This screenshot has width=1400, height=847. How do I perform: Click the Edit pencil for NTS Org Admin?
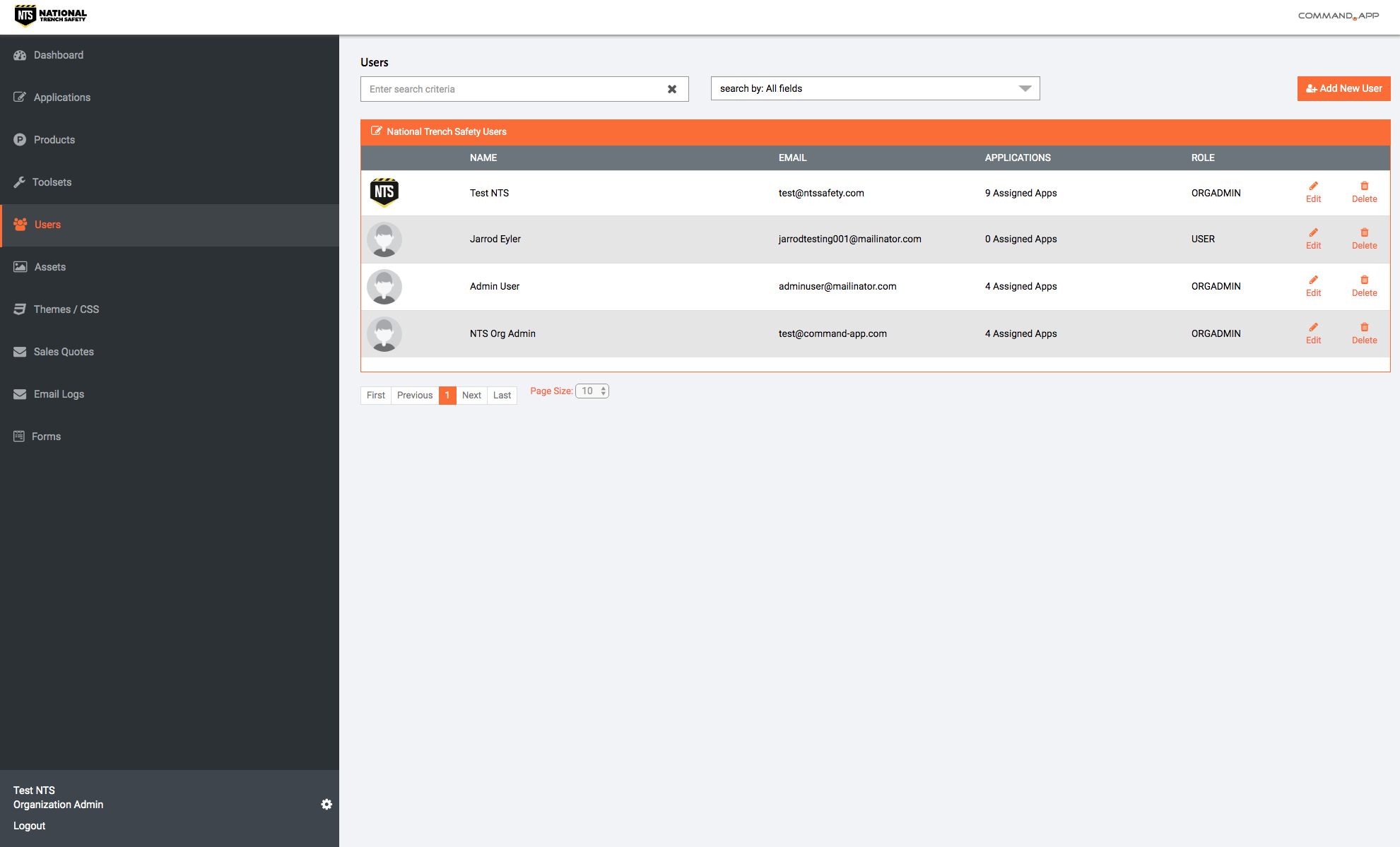[x=1313, y=328]
